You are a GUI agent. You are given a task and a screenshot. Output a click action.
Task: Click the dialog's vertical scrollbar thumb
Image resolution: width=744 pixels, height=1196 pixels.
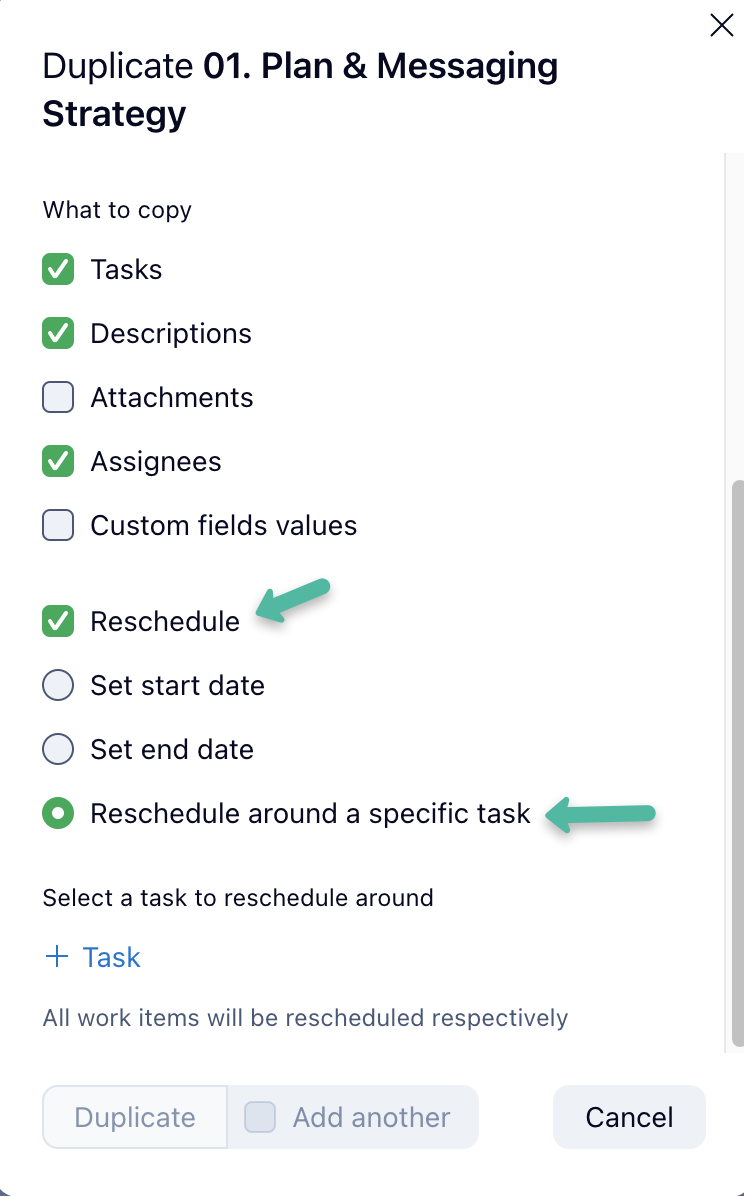pyautogui.click(x=738, y=760)
